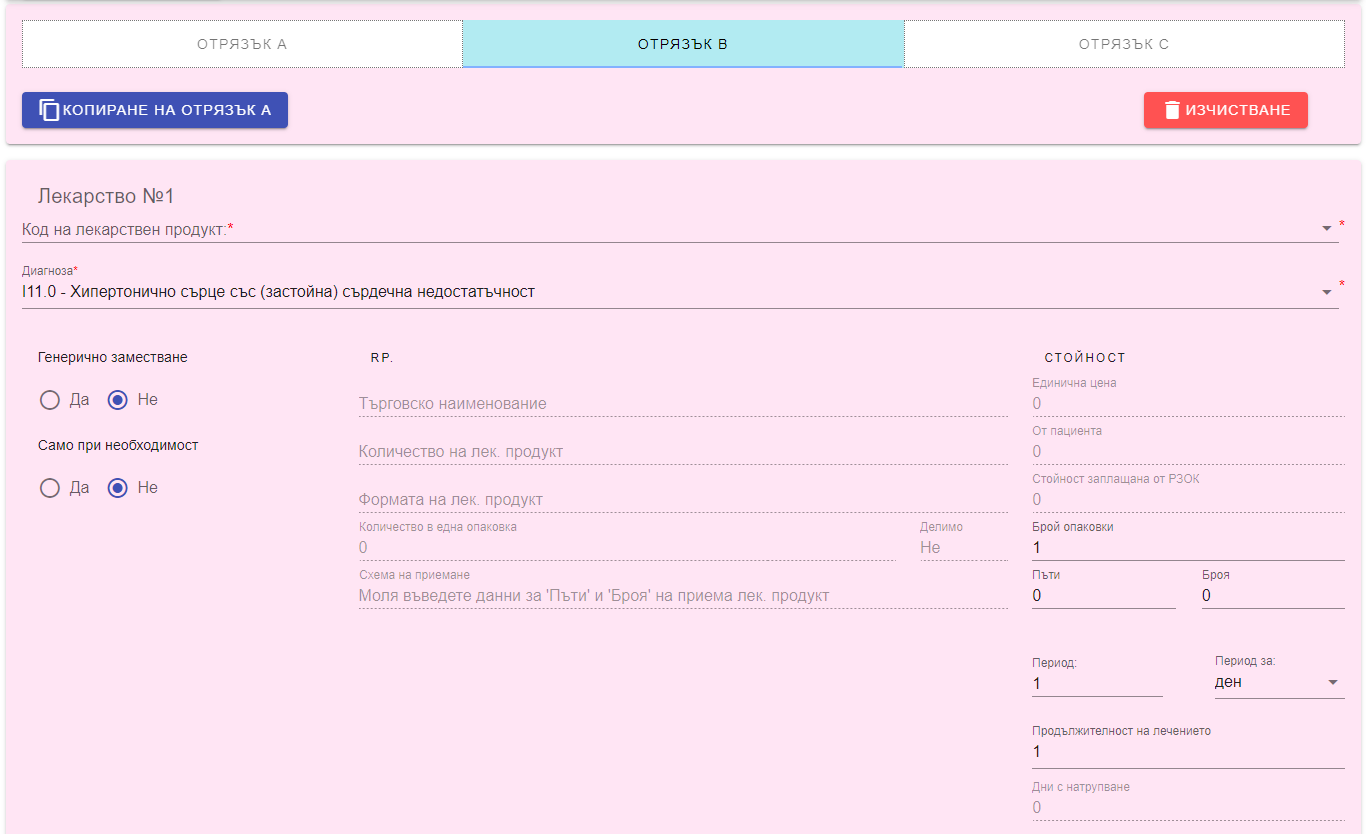Click the trash icon on Изчистване button
Image resolution: width=1366 pixels, height=834 pixels.
tap(1172, 110)
